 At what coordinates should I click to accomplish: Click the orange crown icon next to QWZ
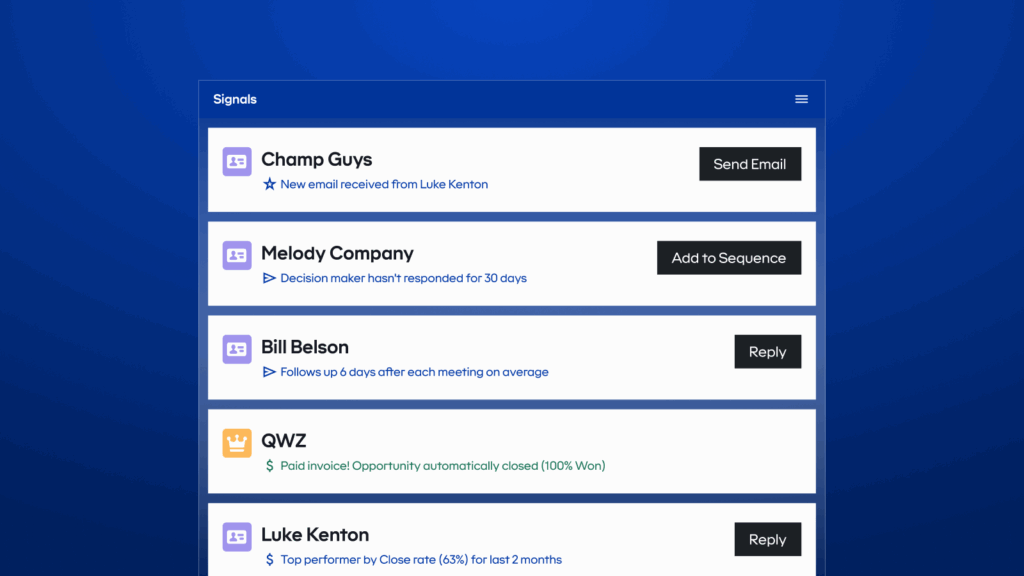(236, 443)
